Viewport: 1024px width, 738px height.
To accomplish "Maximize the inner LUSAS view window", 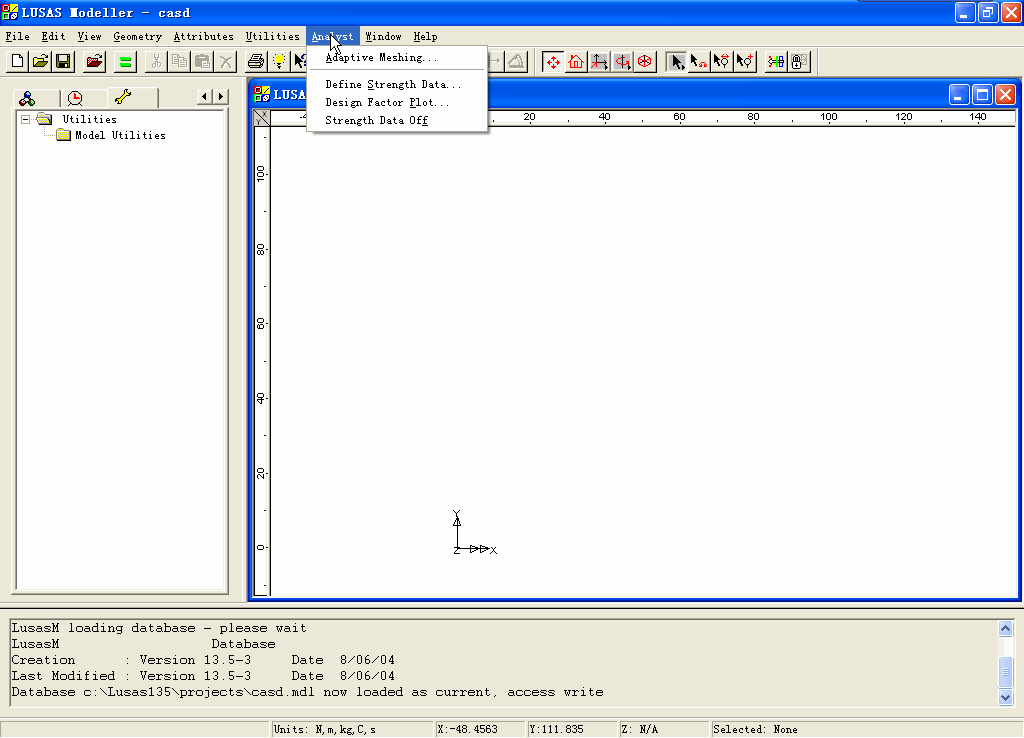I will pos(982,95).
